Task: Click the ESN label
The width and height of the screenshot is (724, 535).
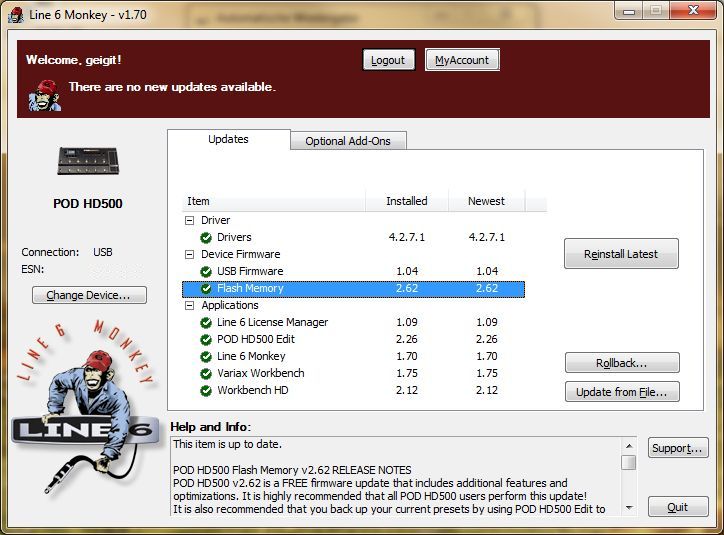Action: (32, 270)
